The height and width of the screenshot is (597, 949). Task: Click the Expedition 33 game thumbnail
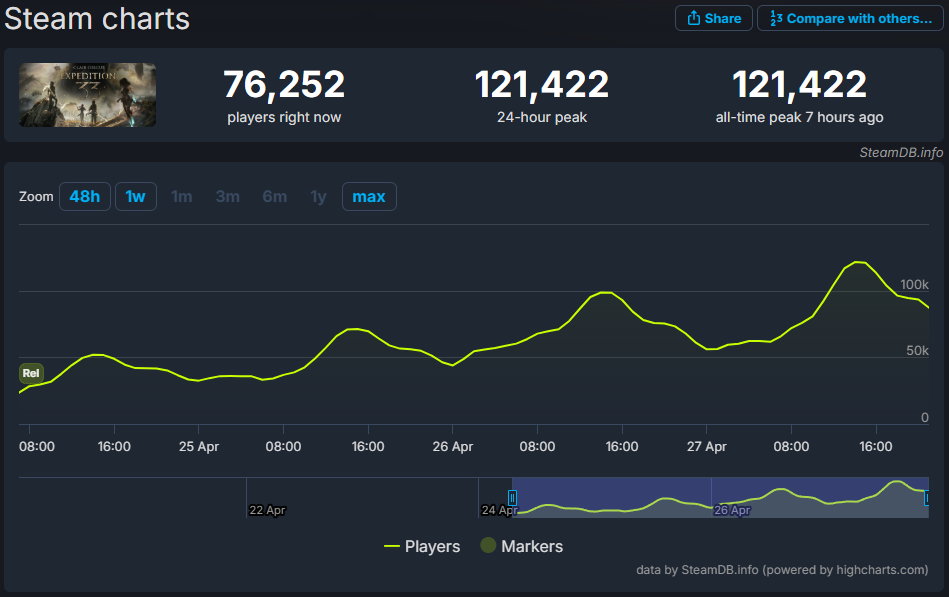88,95
